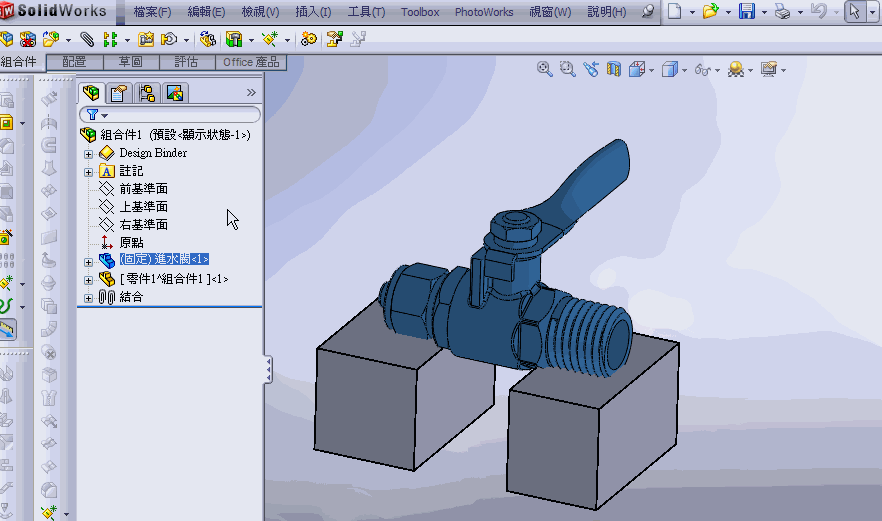Click the Apply Scene sphere icon

(736, 69)
